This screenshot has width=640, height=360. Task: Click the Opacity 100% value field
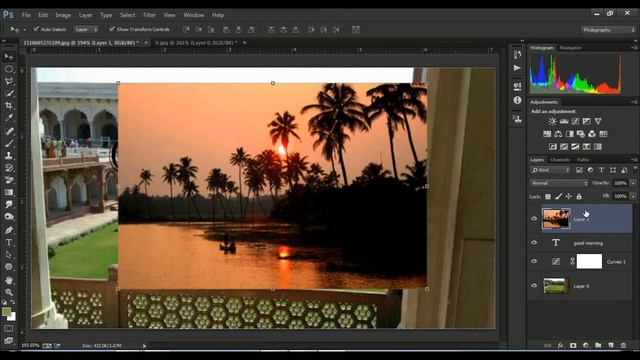[x=620, y=183]
